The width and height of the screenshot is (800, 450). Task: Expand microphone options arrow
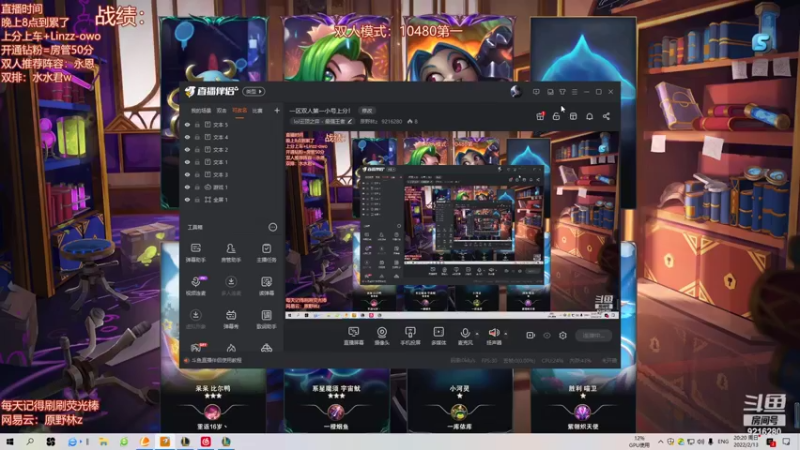coord(477,334)
